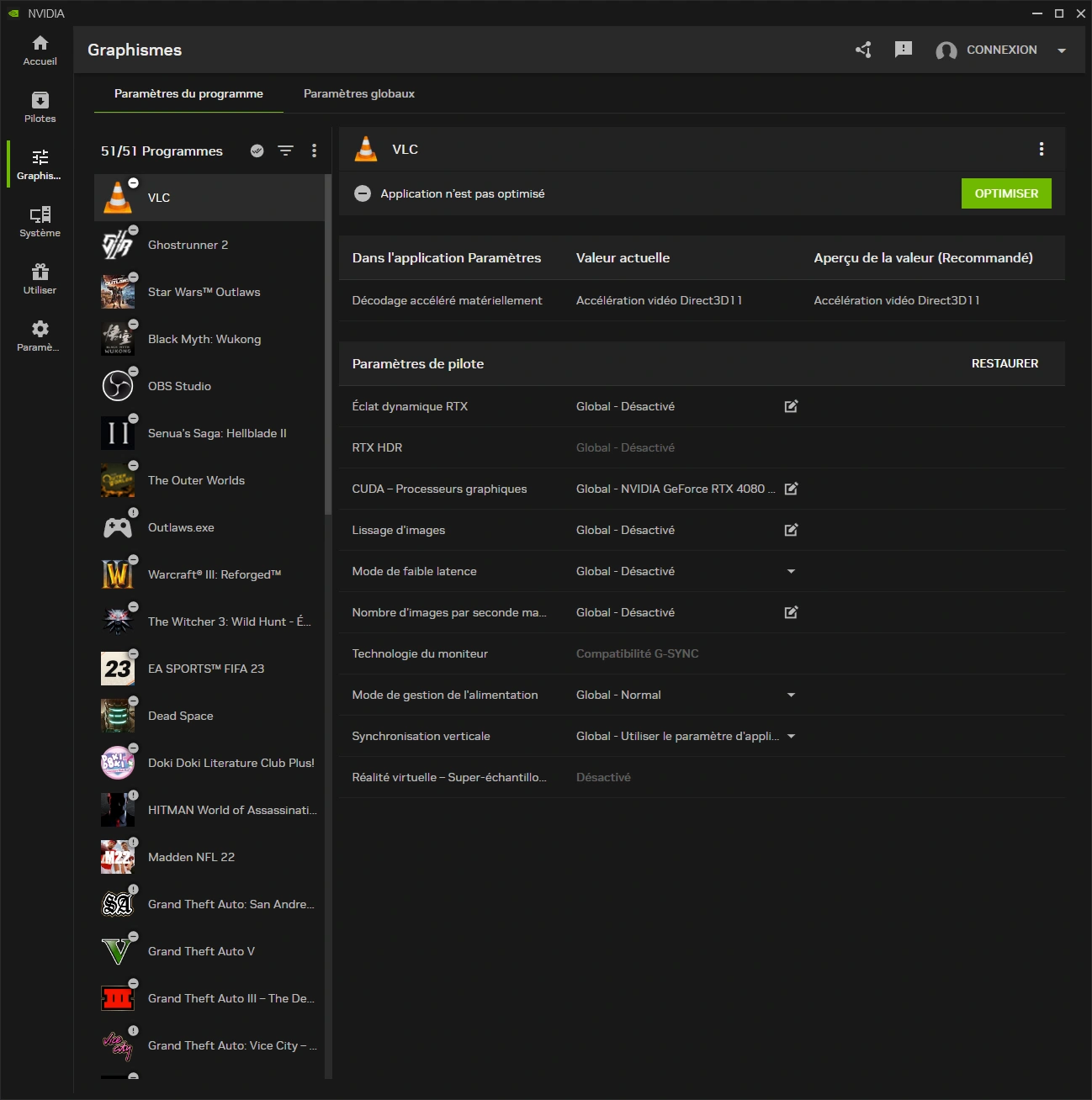This screenshot has height=1100, width=1092.
Task: Click the Décodage accéléré matériellement row label
Action: [x=447, y=300]
